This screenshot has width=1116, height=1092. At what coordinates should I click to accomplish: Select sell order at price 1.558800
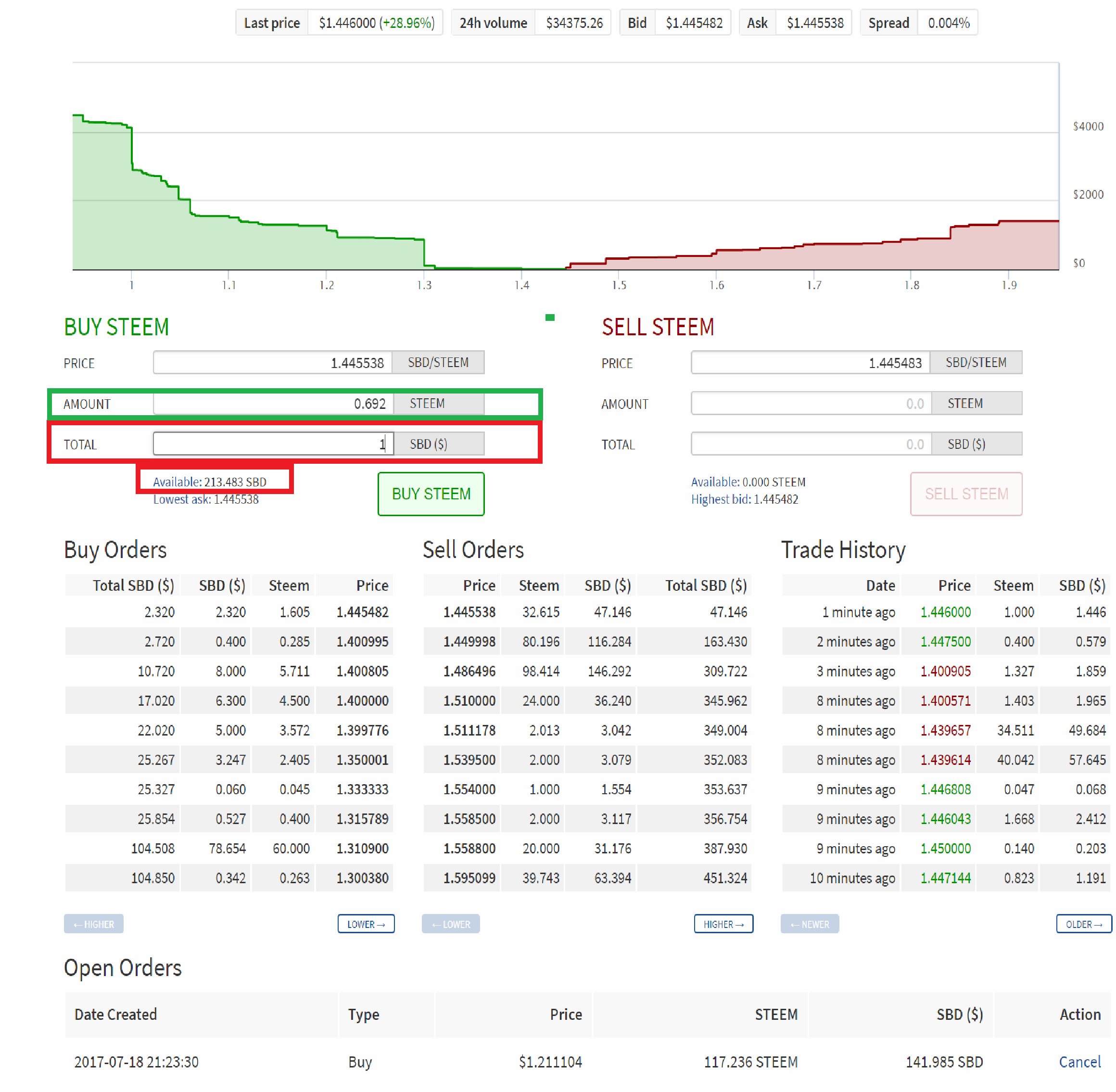click(587, 848)
